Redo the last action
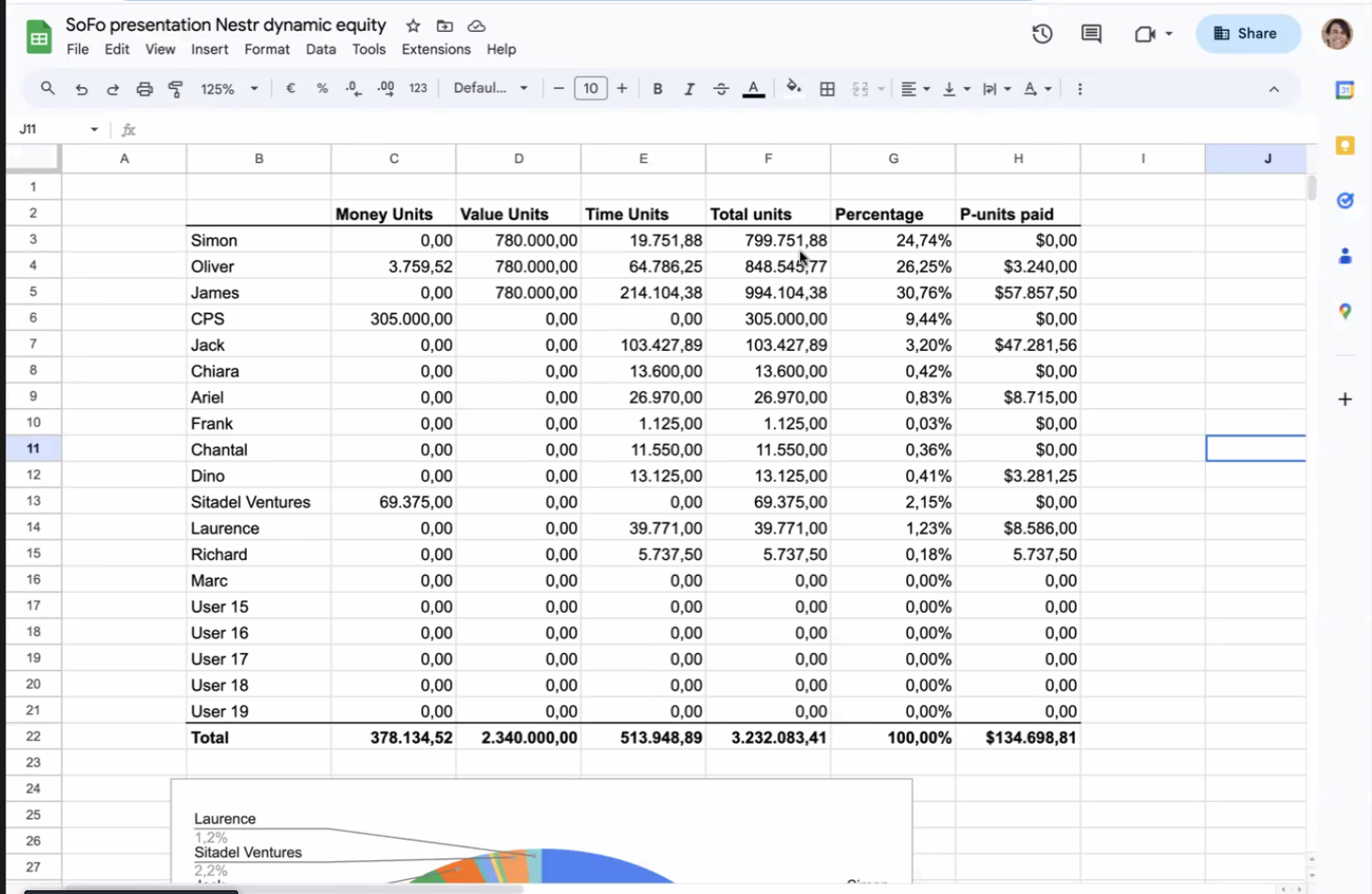The width and height of the screenshot is (1372, 894). 113,89
